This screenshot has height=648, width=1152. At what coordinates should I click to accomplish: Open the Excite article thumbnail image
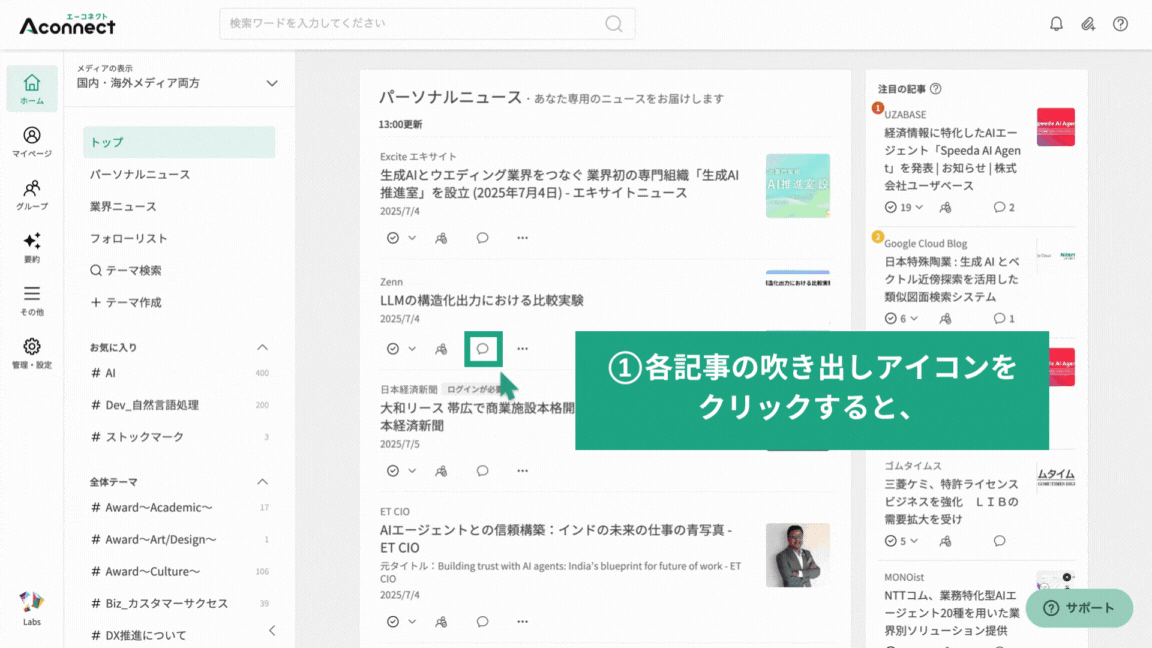(798, 185)
